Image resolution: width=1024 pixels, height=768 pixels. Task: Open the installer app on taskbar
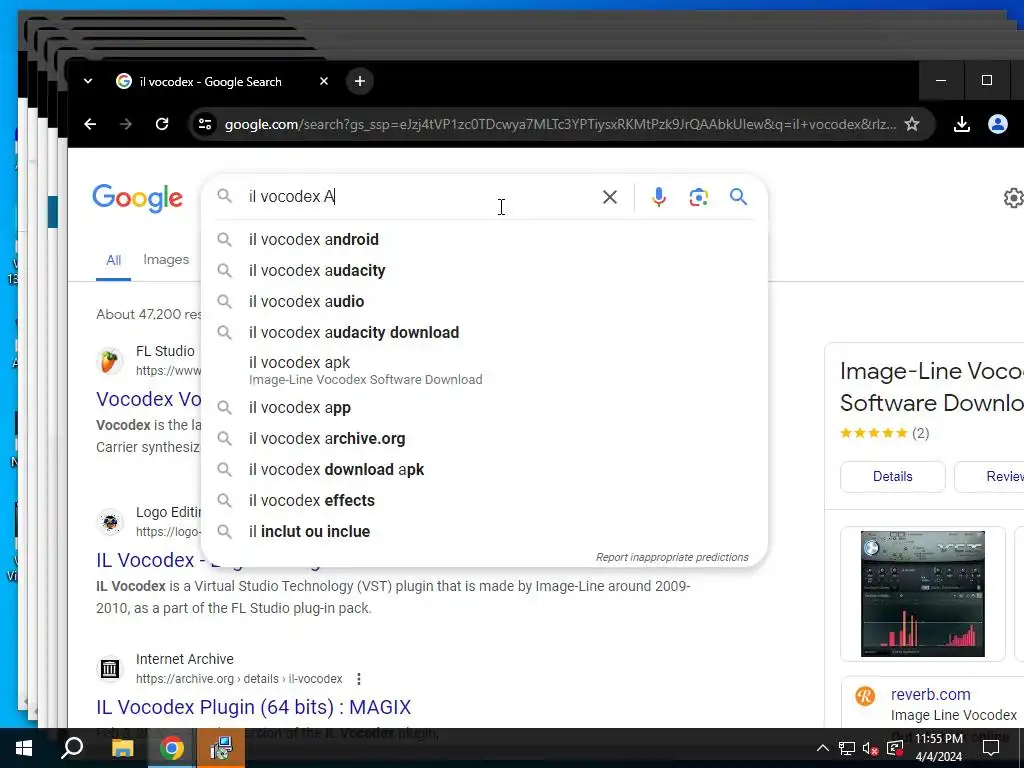click(x=221, y=748)
